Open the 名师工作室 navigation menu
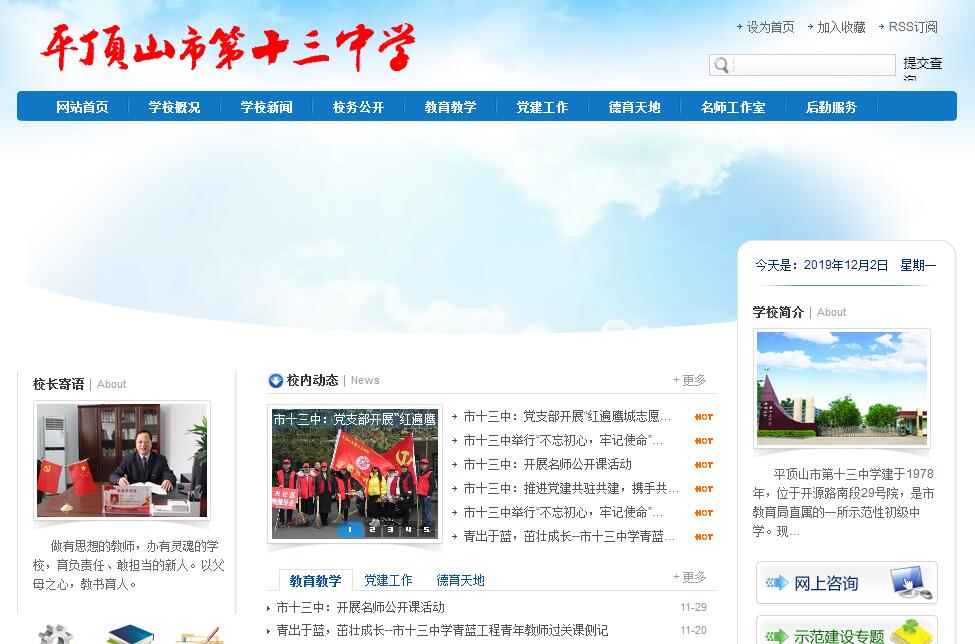The width and height of the screenshot is (975, 644). (733, 107)
